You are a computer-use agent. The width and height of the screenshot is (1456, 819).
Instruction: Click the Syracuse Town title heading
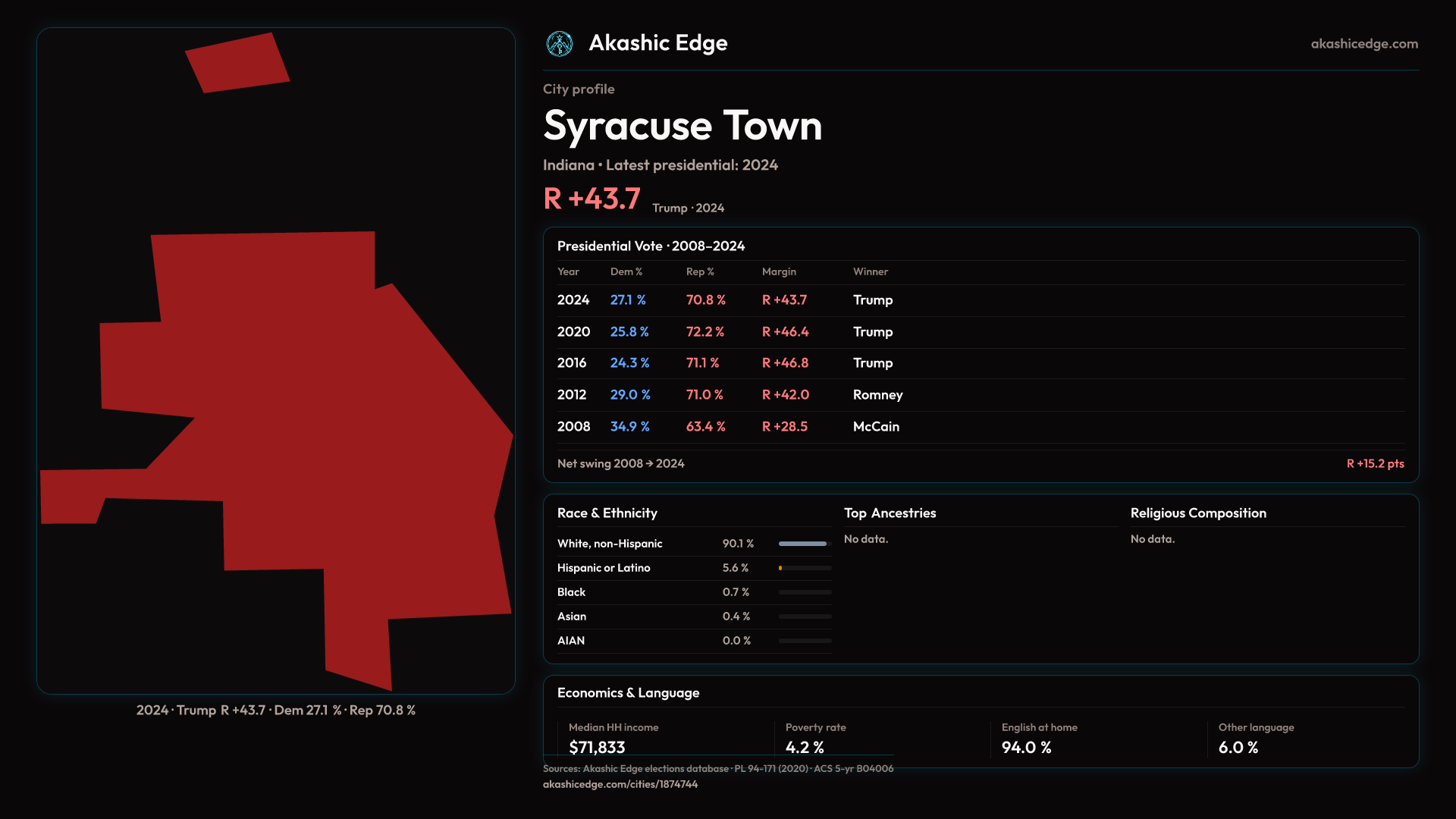682,126
